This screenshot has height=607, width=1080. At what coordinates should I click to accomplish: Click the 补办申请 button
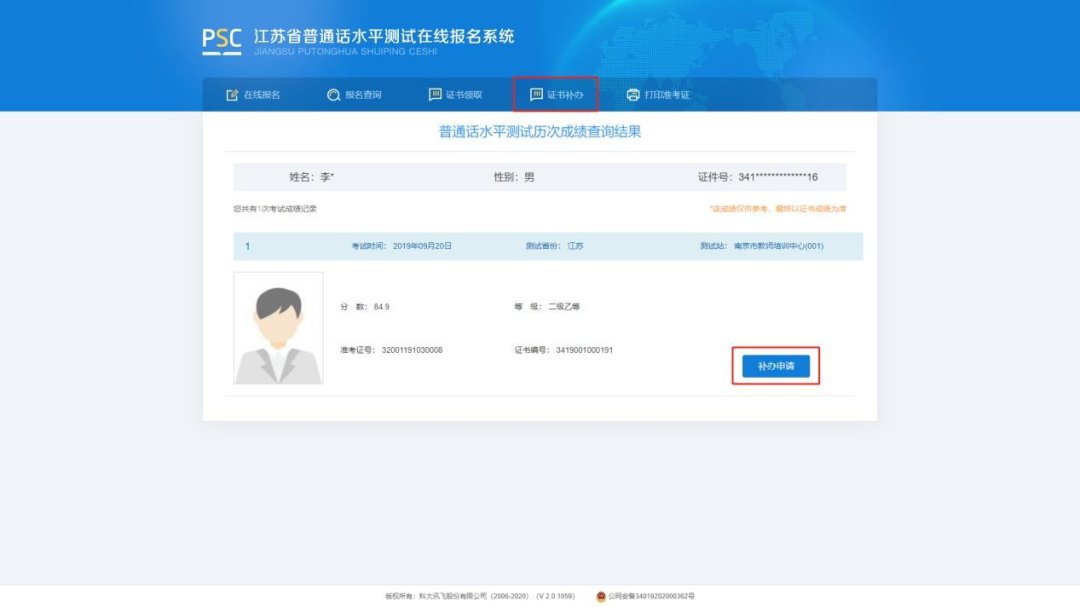(x=776, y=366)
